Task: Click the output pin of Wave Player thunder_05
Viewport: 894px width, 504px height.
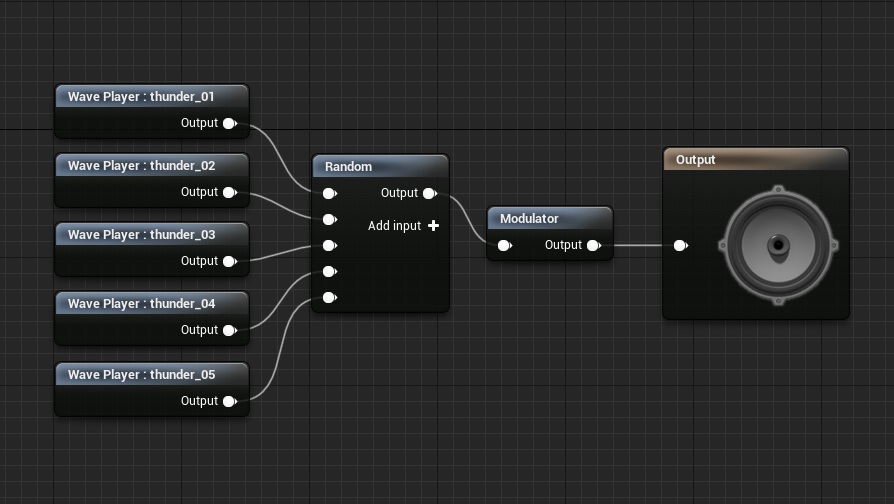Action: [x=229, y=401]
